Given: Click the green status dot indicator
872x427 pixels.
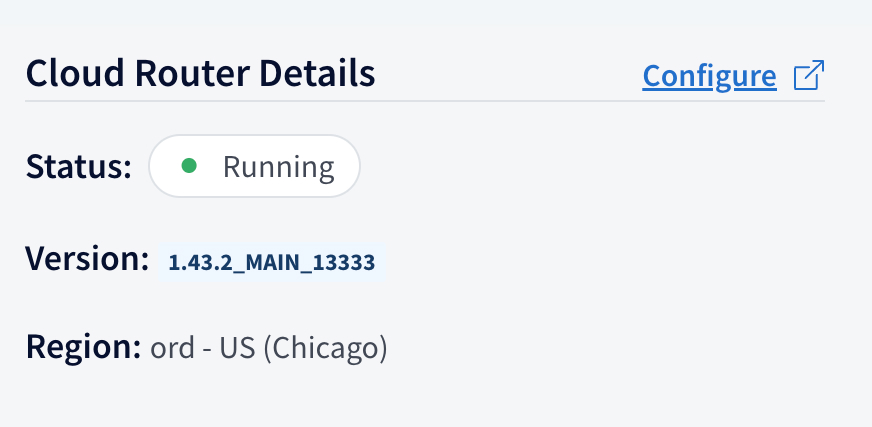Looking at the screenshot, I should pos(189,166).
